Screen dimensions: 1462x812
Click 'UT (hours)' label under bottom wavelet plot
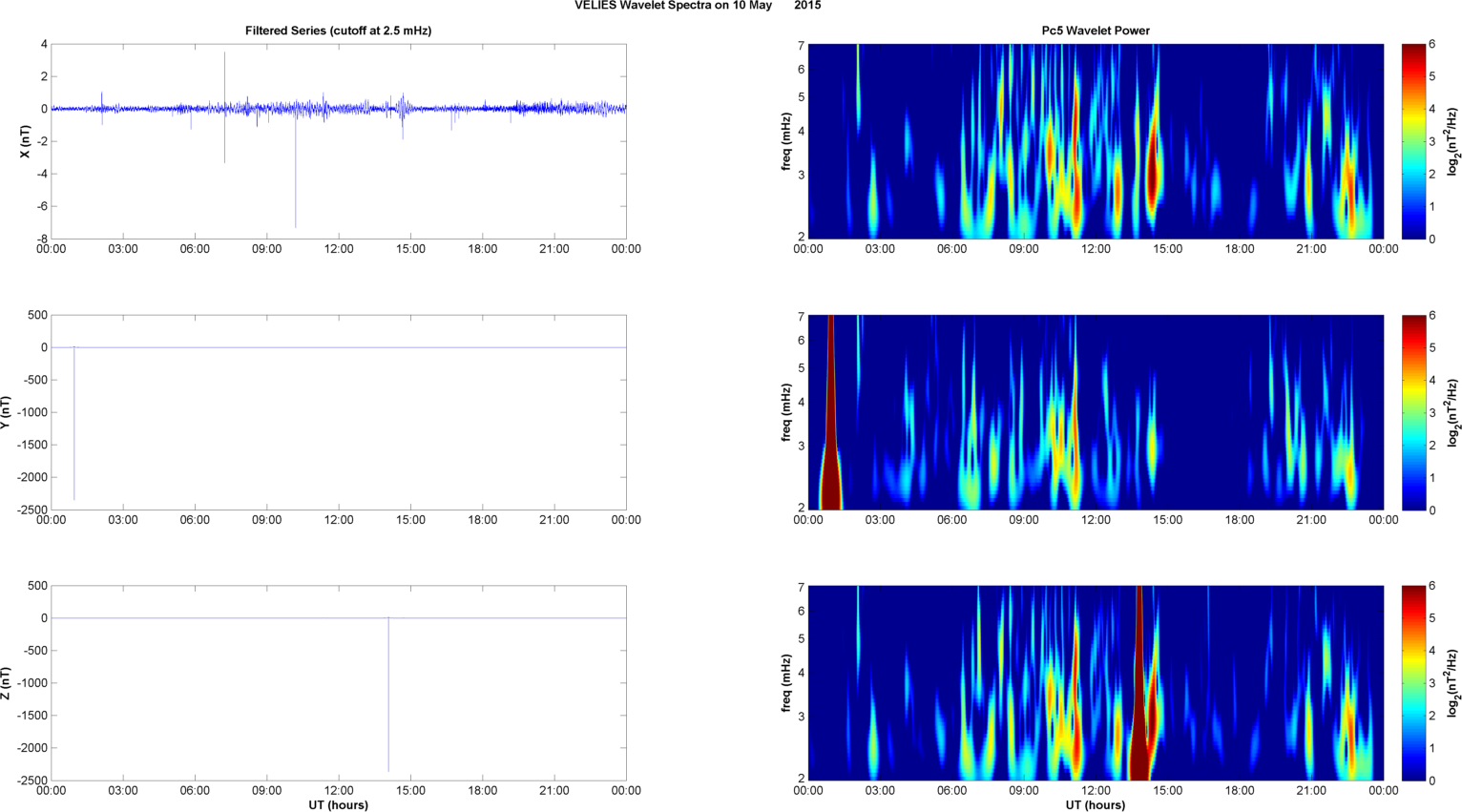pos(1096,805)
